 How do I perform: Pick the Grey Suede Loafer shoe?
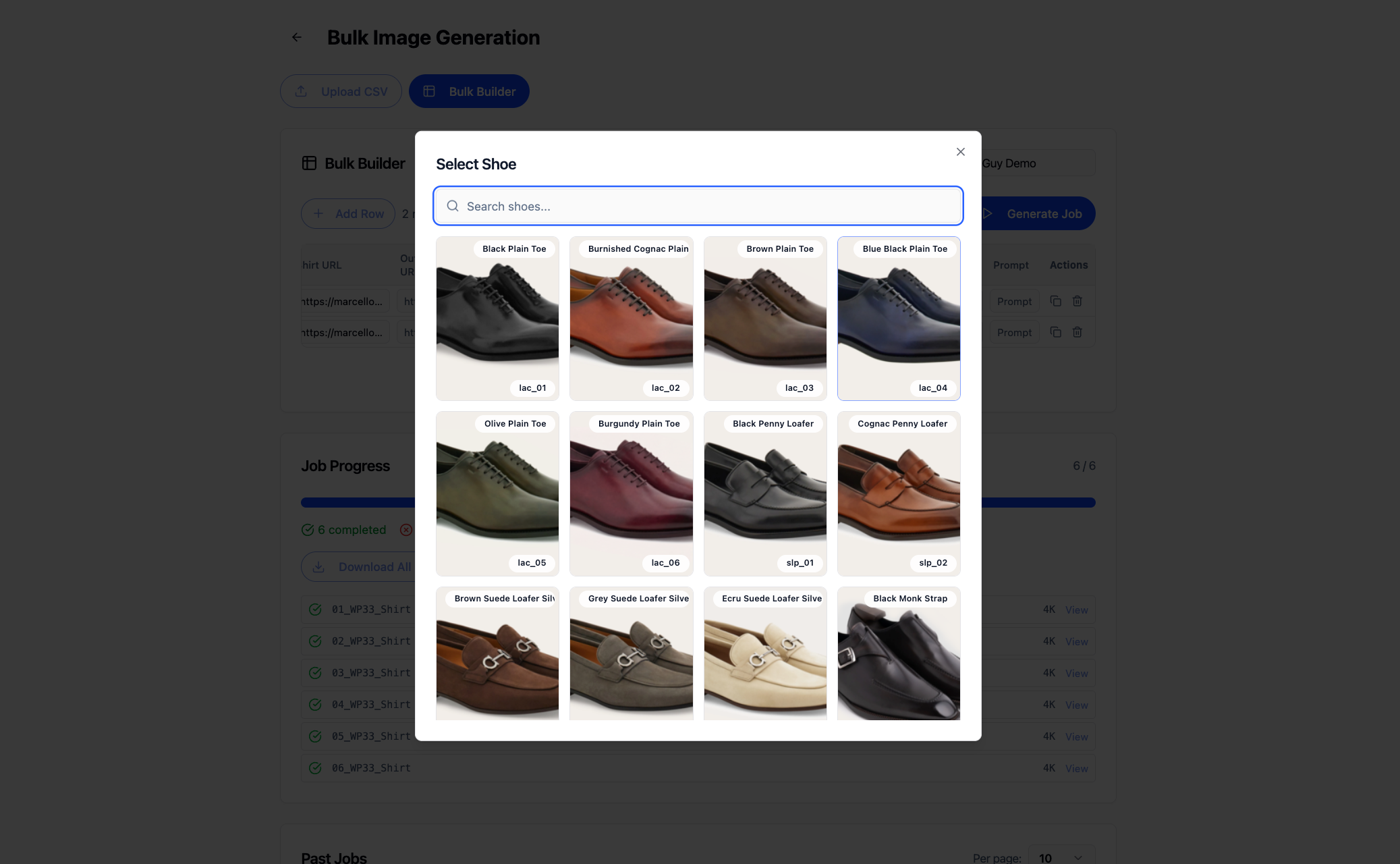pyautogui.click(x=631, y=653)
